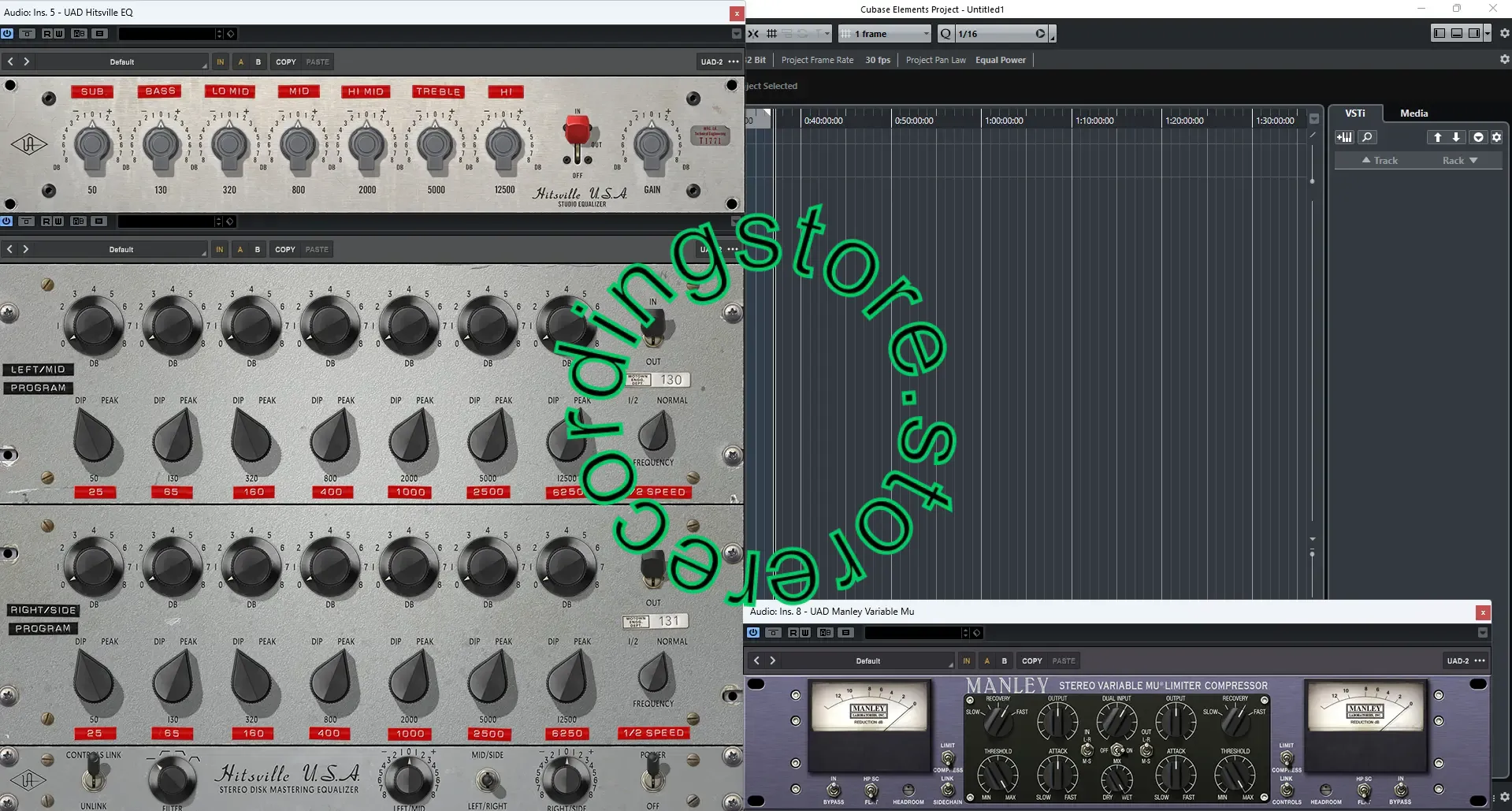Viewport: 1512px width, 811px height.
Task: Click the LEFT/MID 25 frequency red label
Action: click(95, 492)
